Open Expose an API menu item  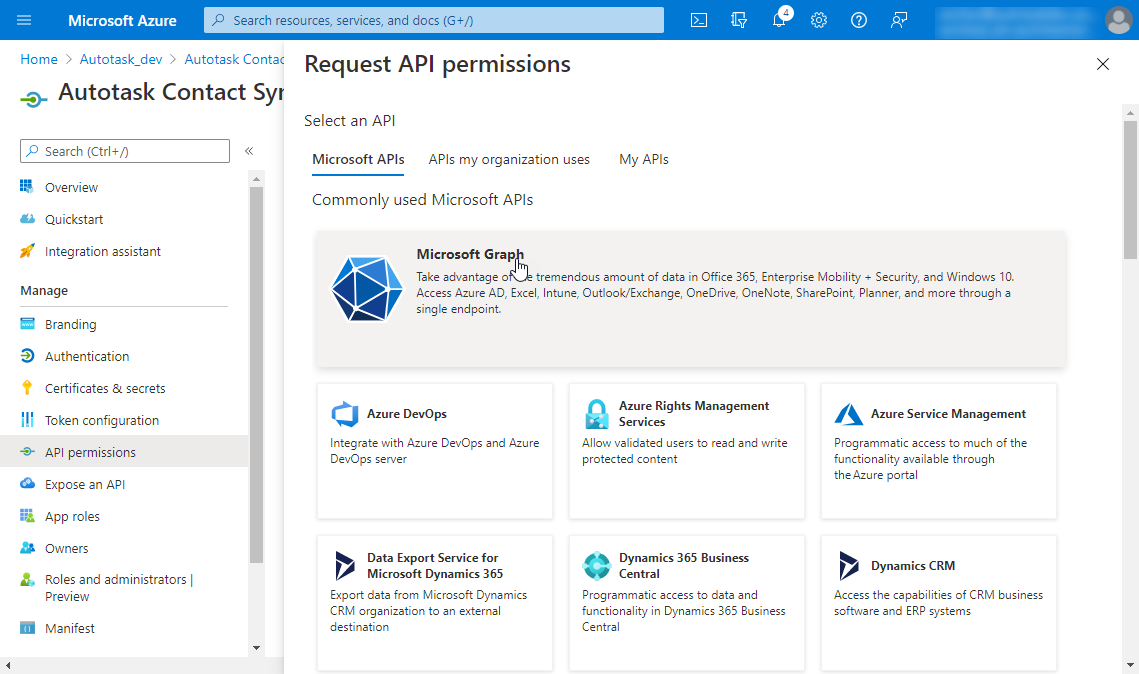[x=85, y=484]
